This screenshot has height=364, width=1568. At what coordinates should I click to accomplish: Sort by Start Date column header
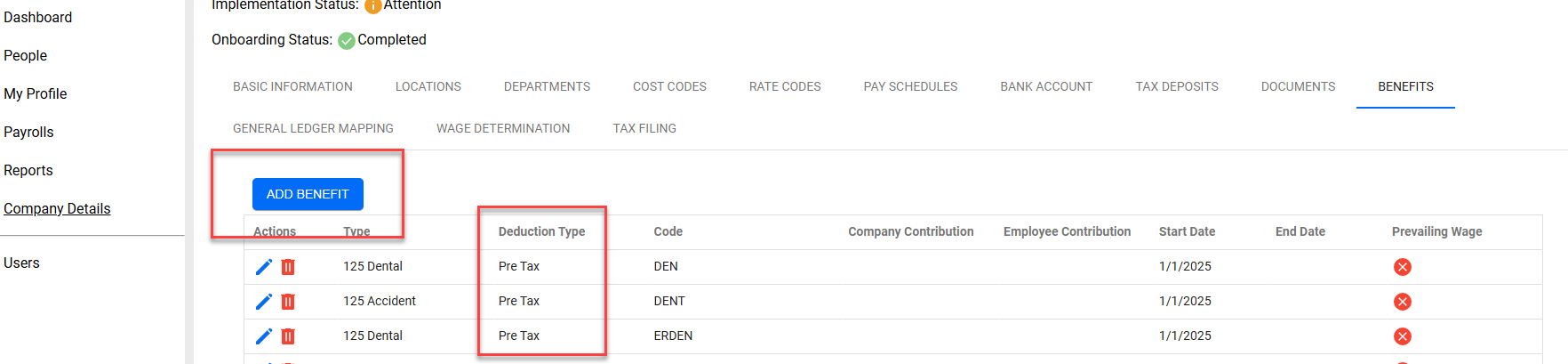tap(1187, 231)
